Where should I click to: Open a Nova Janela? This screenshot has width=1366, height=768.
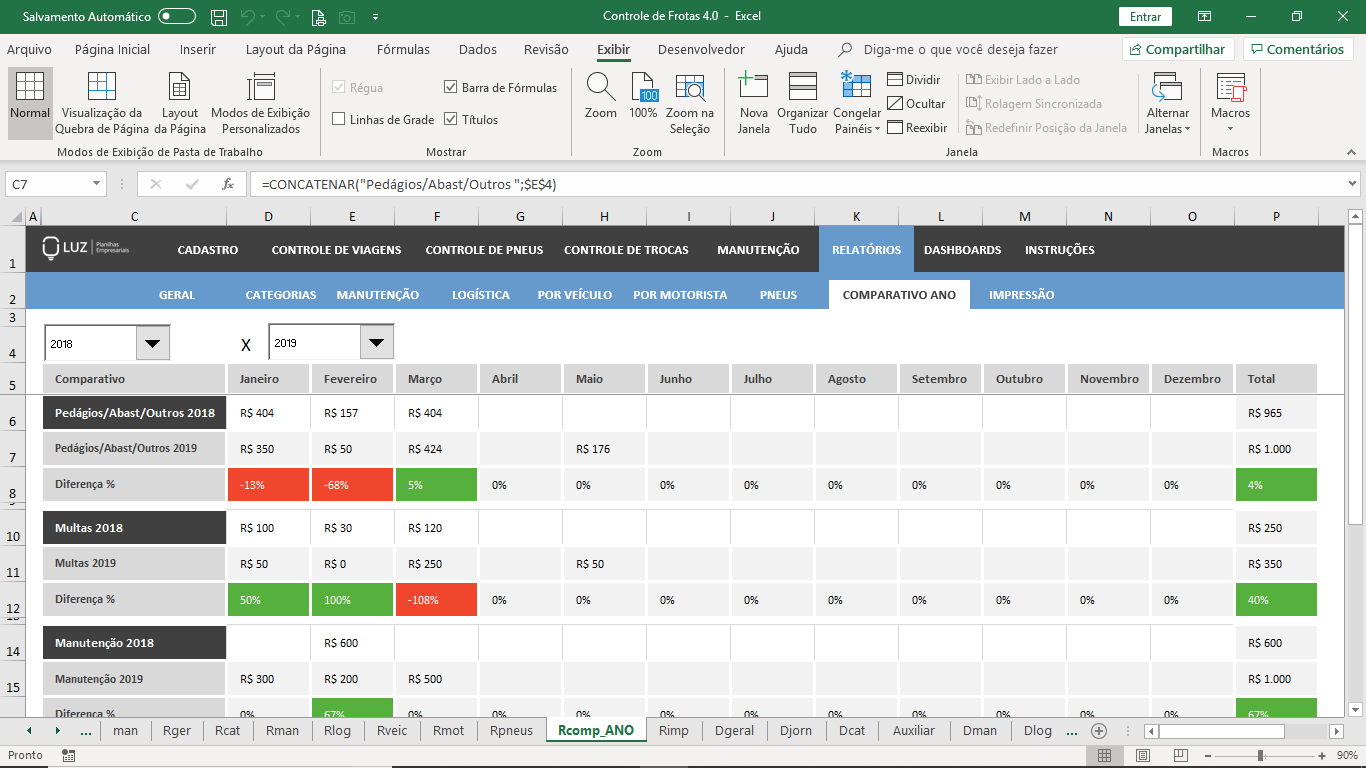click(754, 104)
